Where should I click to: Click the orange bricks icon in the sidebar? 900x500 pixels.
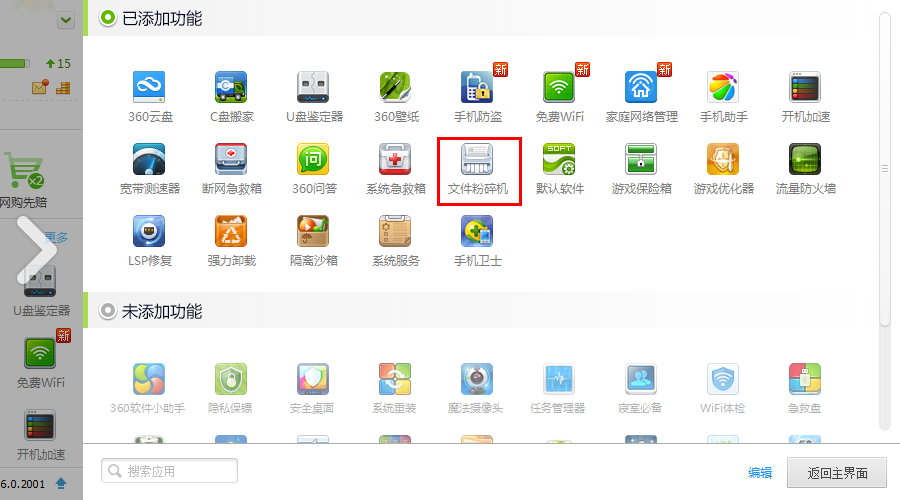click(63, 88)
